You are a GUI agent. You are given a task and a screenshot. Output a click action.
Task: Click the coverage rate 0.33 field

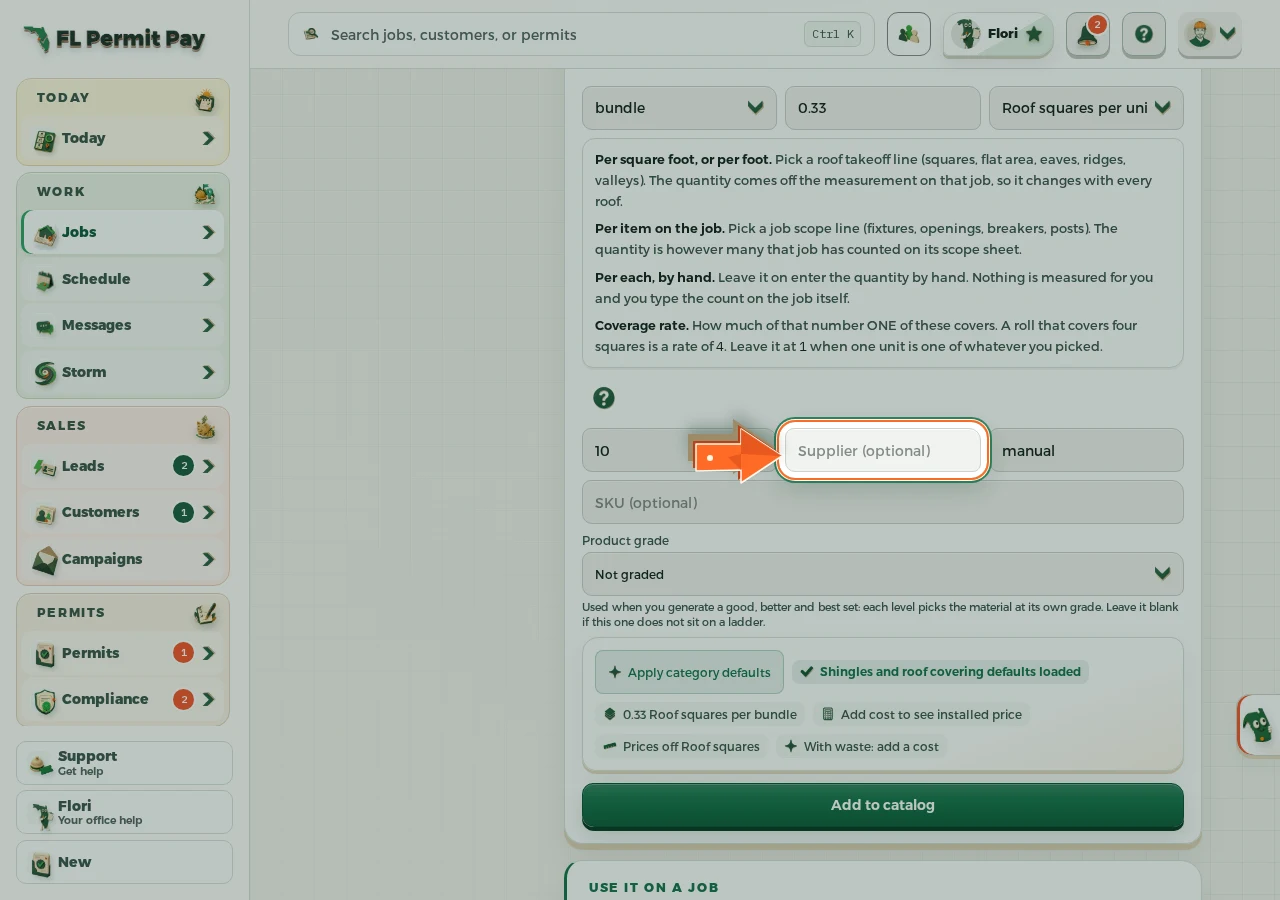click(x=883, y=108)
